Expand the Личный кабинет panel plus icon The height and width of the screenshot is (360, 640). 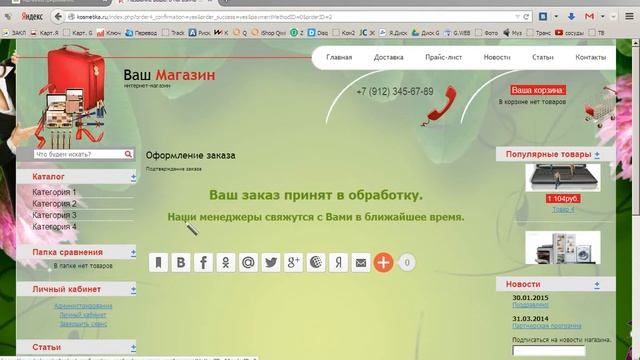click(133, 290)
